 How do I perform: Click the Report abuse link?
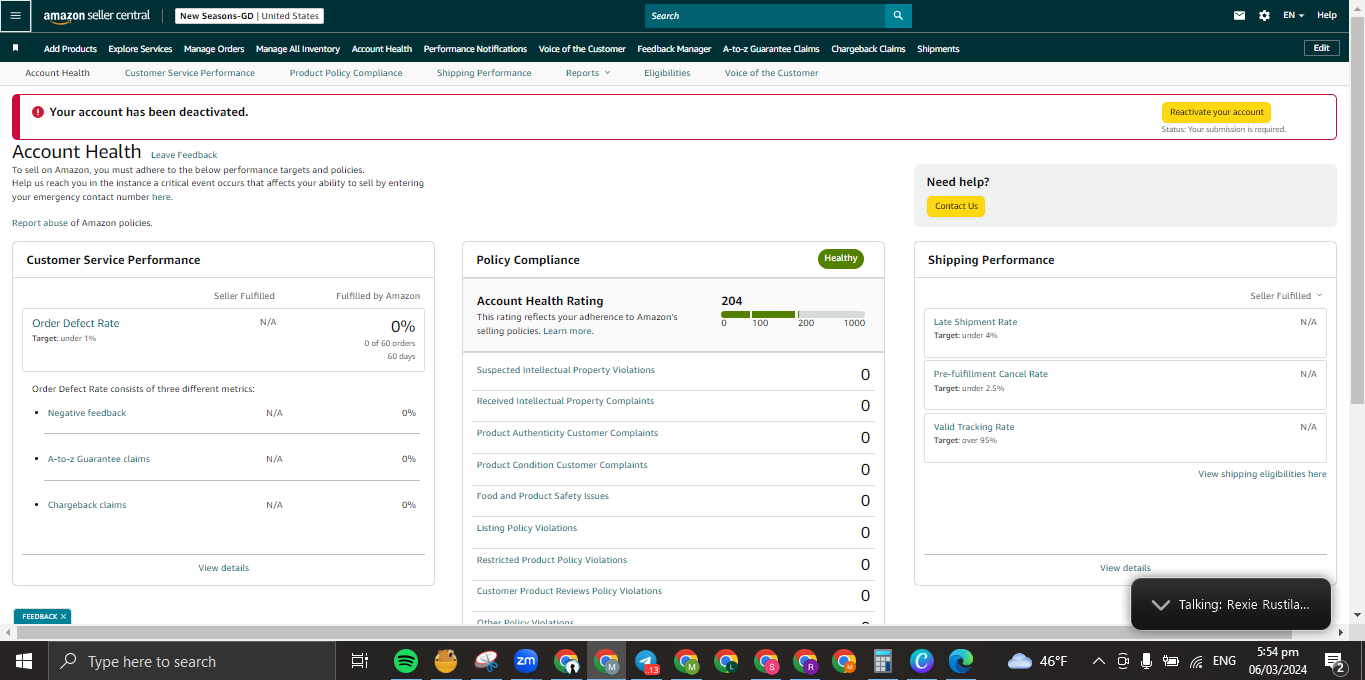pyautogui.click(x=40, y=223)
